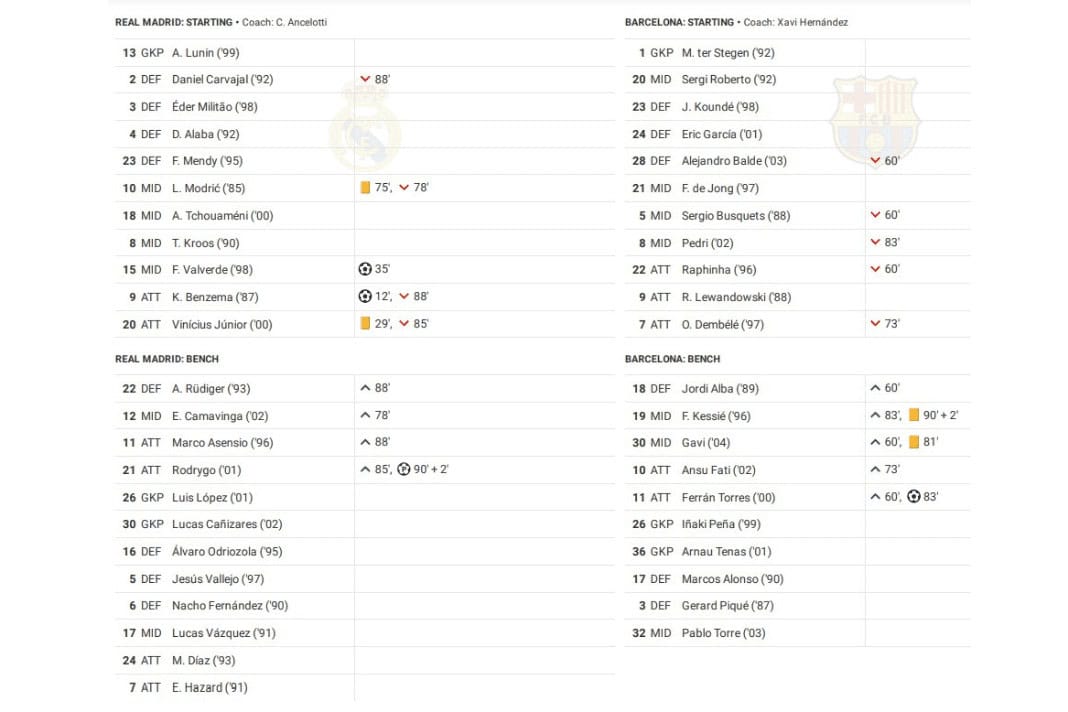
Task: Click the Barcelona: Starting heading
Action: point(679,22)
